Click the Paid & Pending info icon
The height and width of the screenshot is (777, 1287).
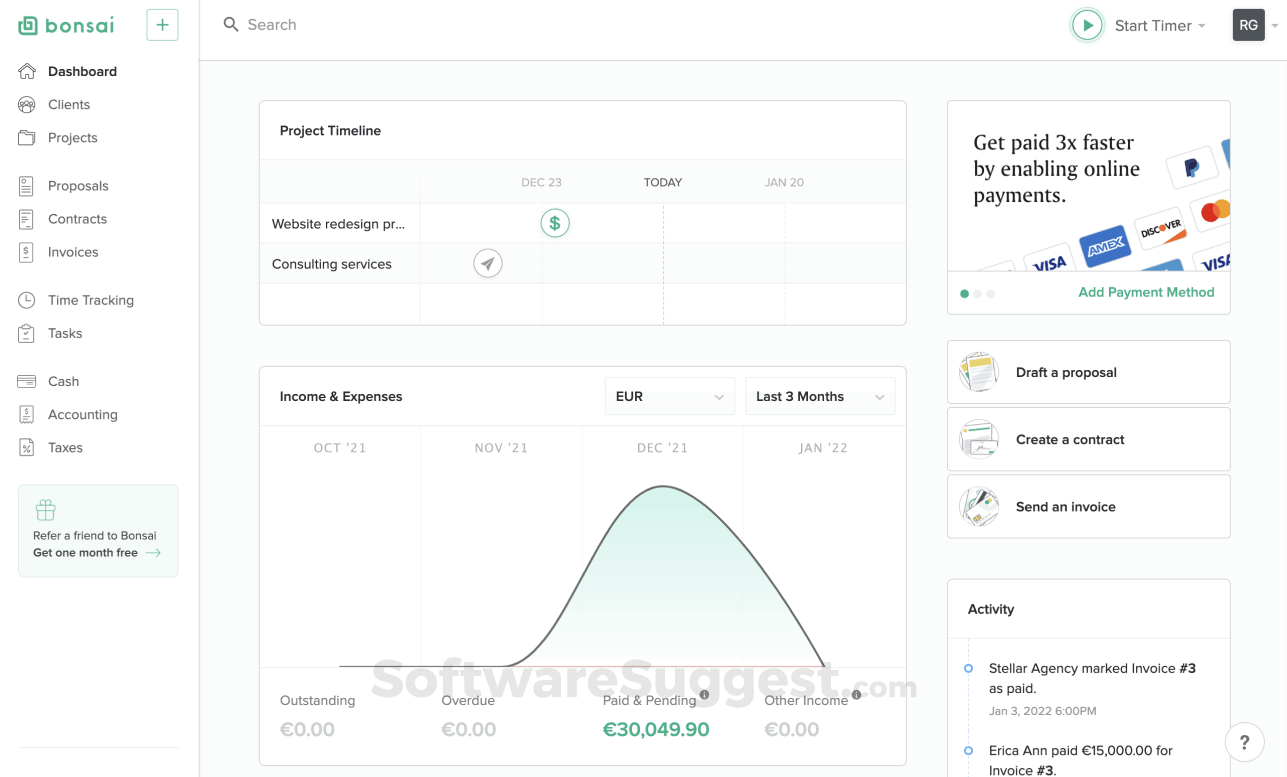704,695
